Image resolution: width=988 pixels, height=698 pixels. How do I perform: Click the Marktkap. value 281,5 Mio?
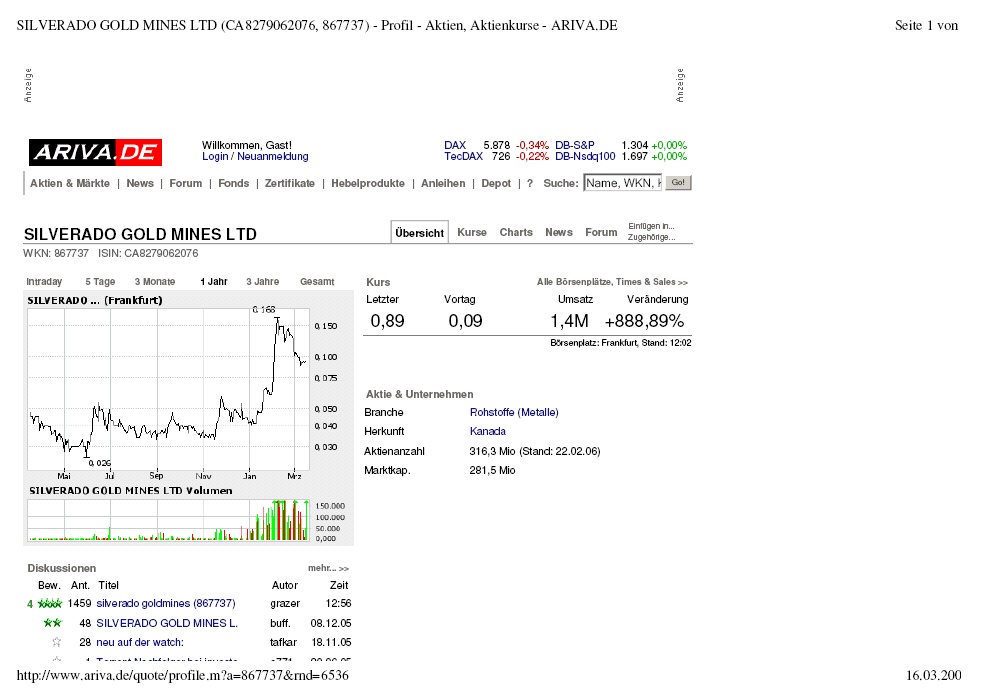493,471
